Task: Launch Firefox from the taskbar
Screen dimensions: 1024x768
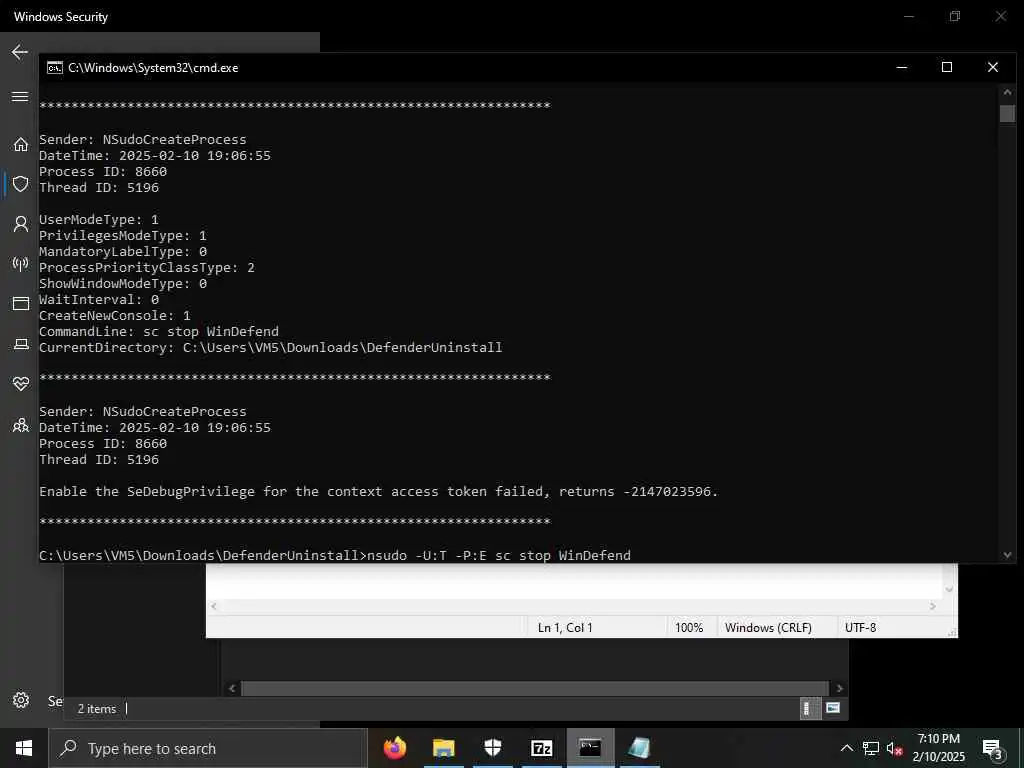Action: click(x=394, y=748)
